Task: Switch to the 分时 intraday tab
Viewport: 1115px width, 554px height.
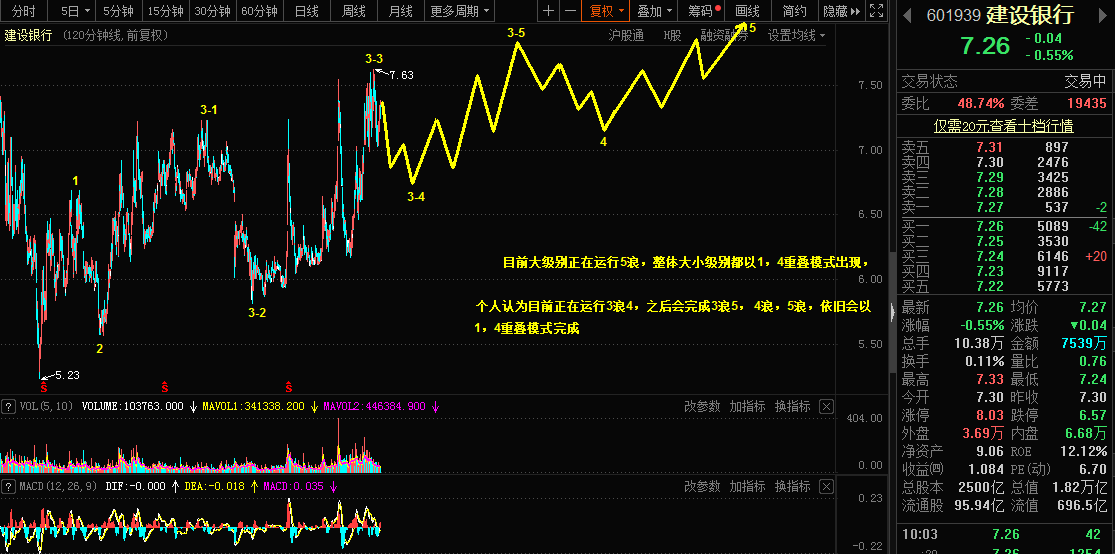Action: click(23, 11)
